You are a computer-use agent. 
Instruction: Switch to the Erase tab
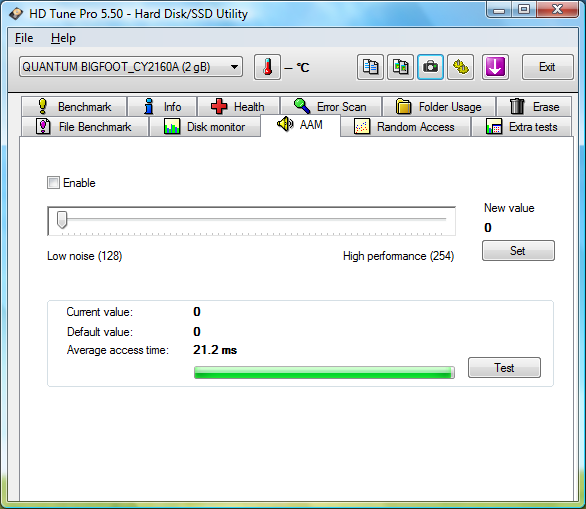(x=534, y=107)
